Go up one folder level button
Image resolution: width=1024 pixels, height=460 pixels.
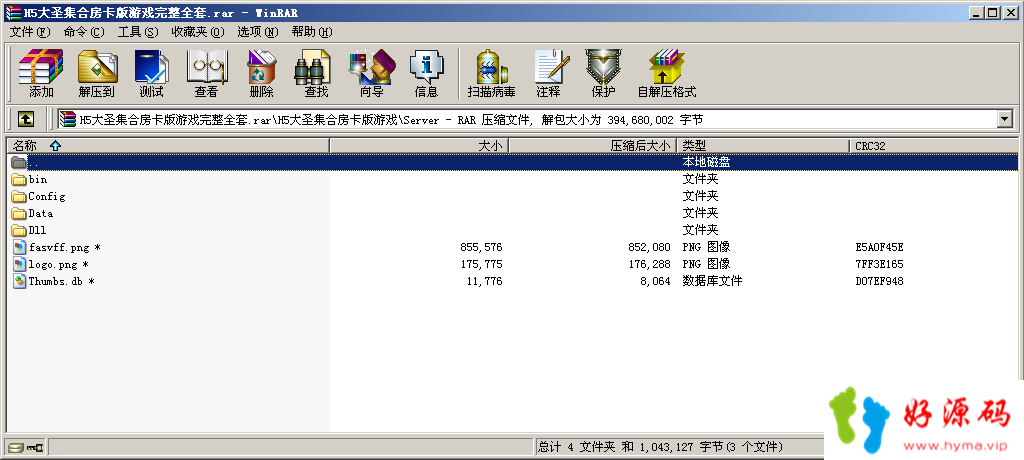pyautogui.click(x=25, y=119)
